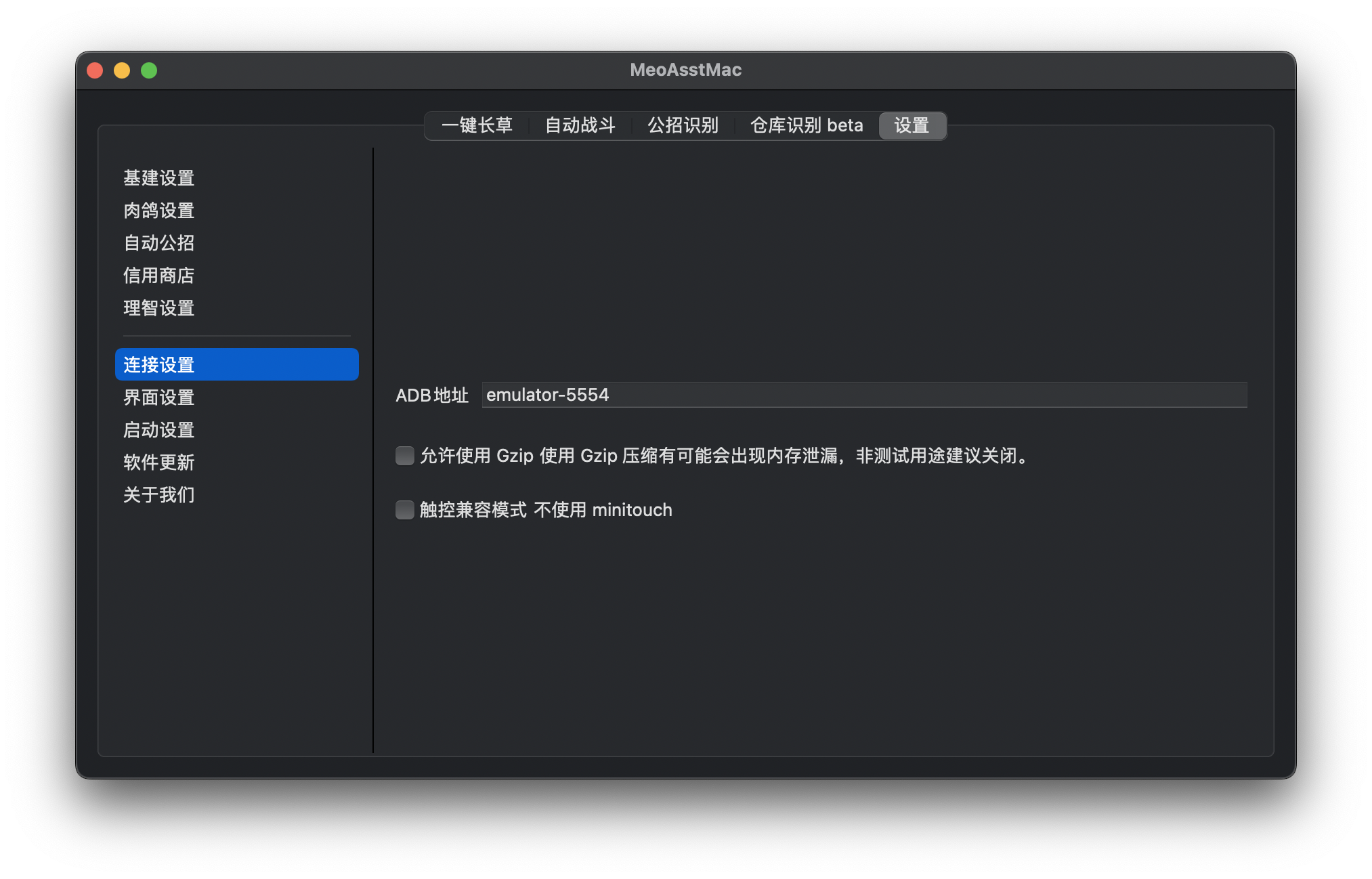
Task: Open 基建设置 in the sidebar
Action: coord(236,178)
